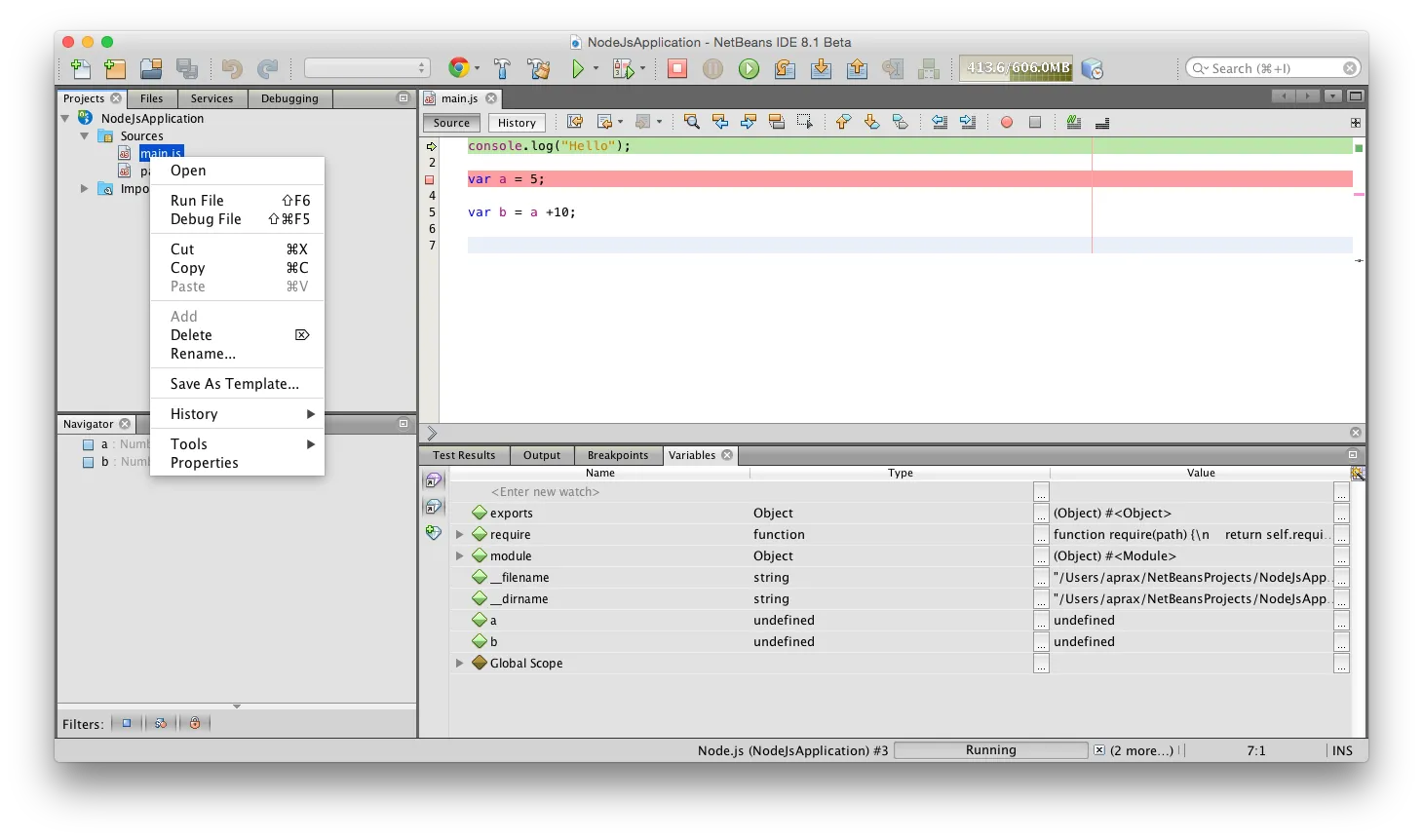This screenshot has height=840, width=1423.
Task: Click the Comment lines icon in editor toolbar
Action: (x=1074, y=122)
